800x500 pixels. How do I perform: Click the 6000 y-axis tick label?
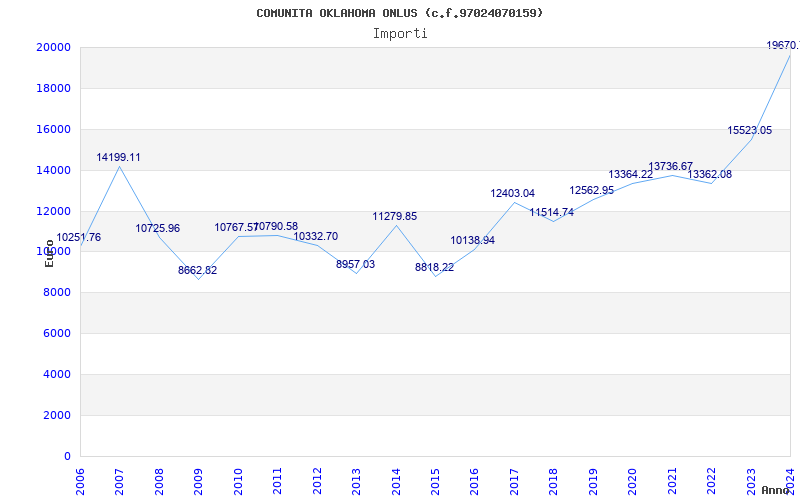click(57, 334)
